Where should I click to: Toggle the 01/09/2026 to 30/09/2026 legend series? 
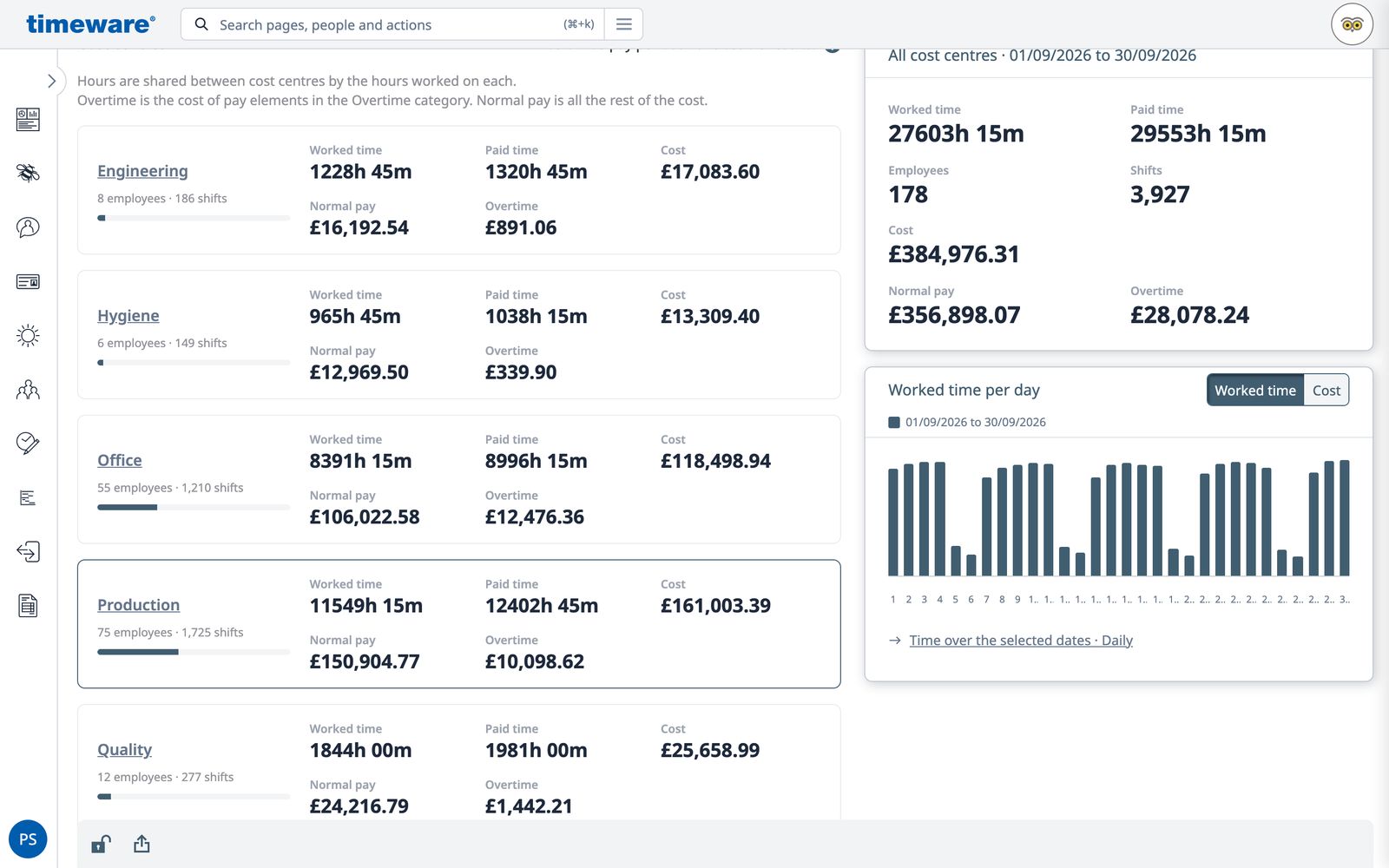pos(967,422)
